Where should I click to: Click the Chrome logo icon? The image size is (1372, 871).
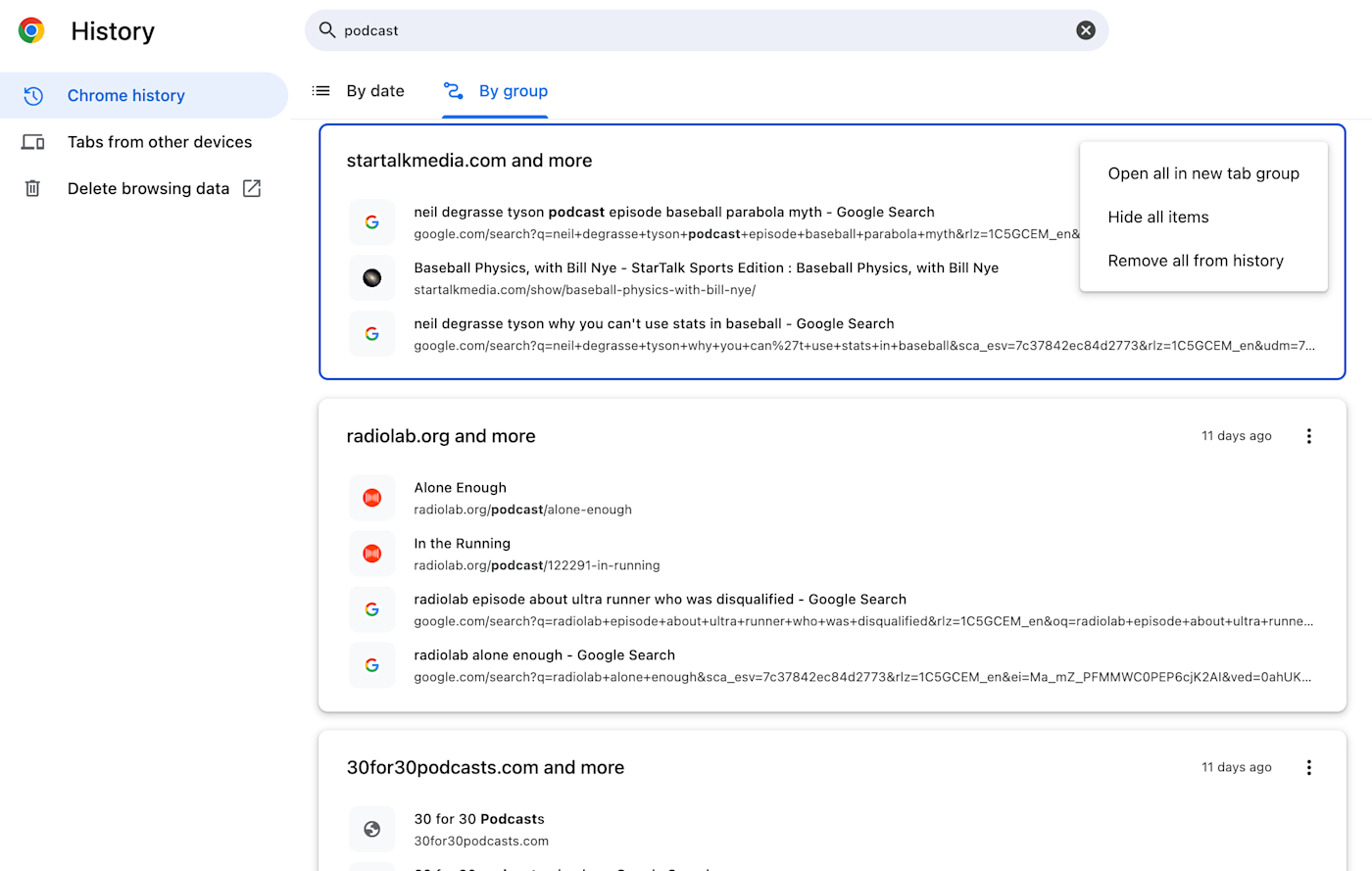pos(31,30)
